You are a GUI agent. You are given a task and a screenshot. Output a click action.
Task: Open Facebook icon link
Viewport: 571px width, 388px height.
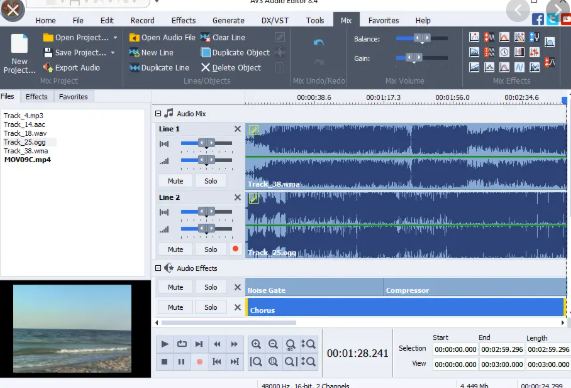point(538,19)
